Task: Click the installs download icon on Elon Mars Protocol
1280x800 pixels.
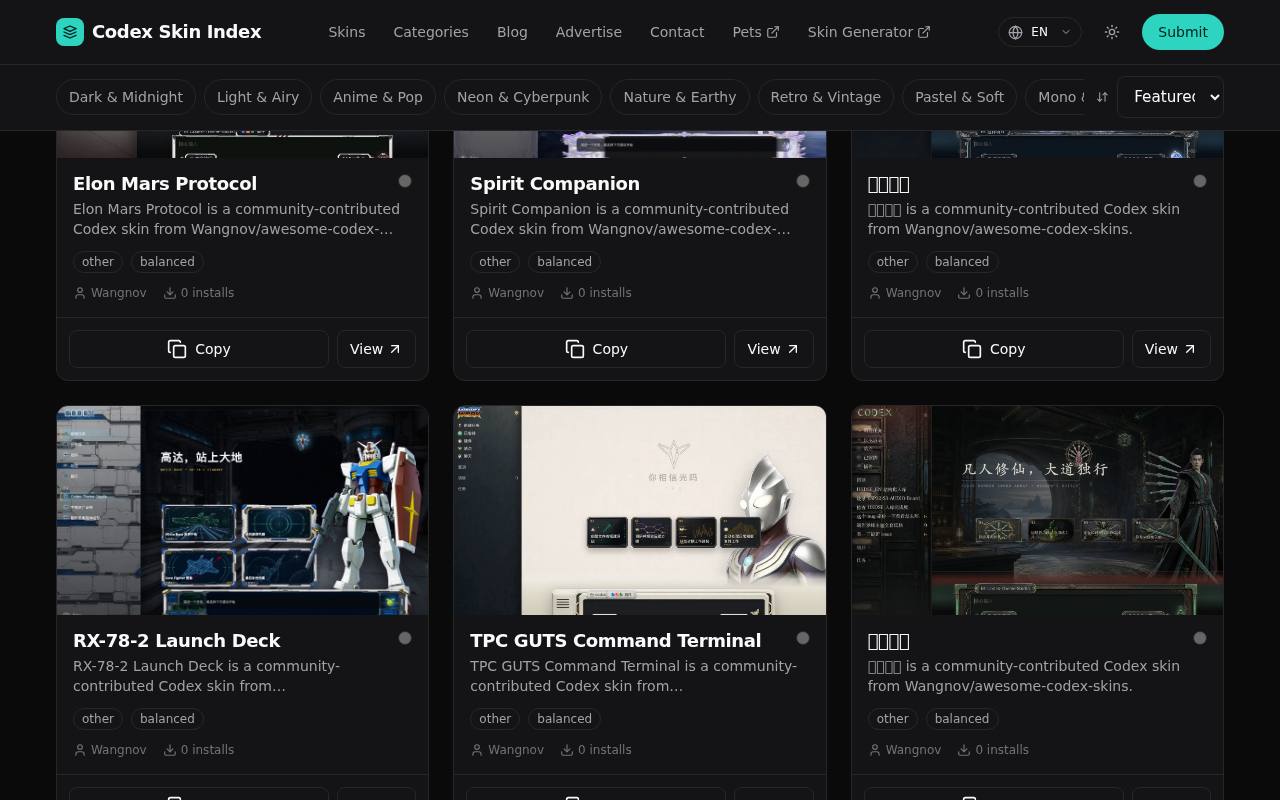Action: (x=170, y=293)
